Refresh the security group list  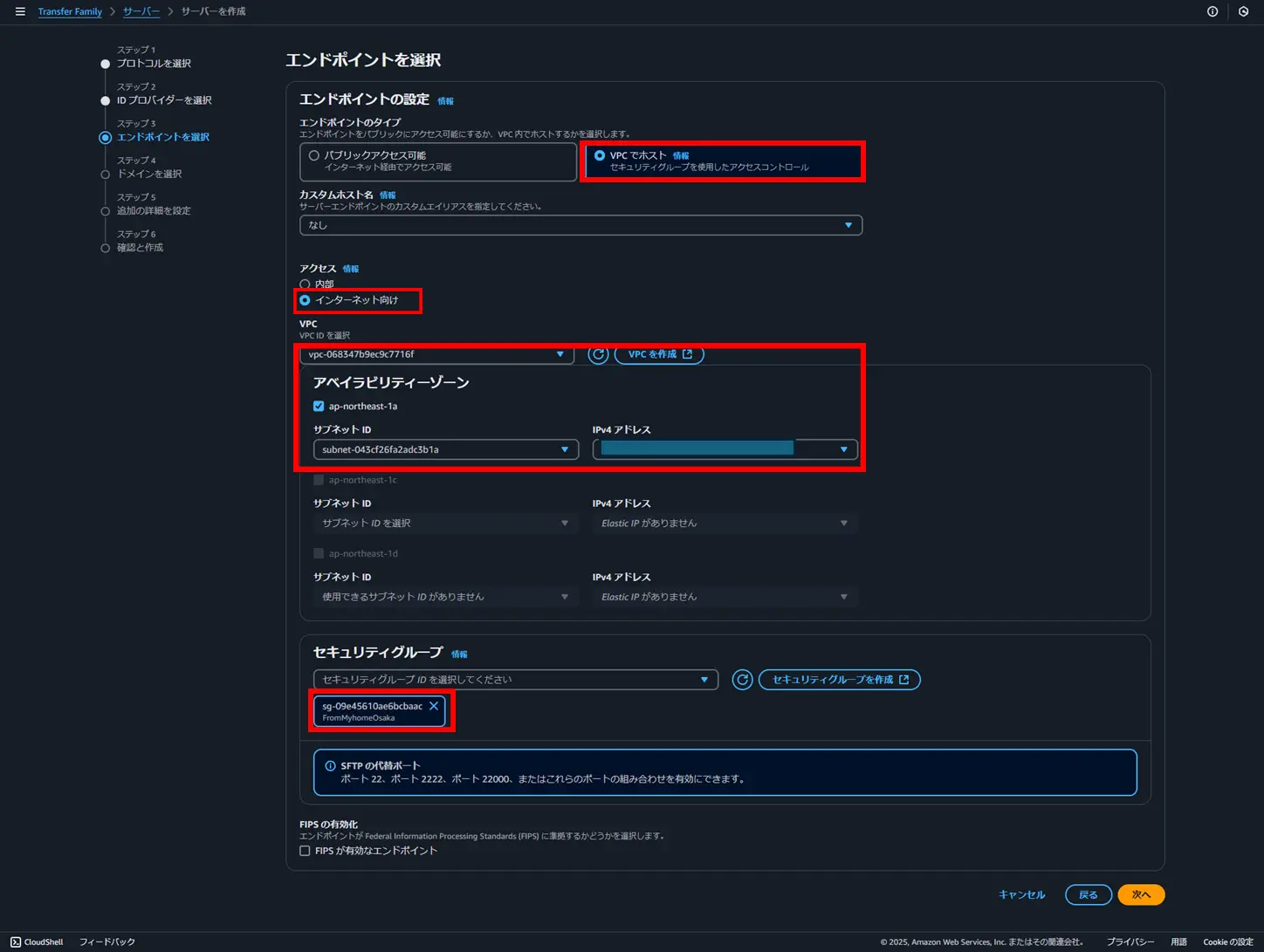[742, 680]
